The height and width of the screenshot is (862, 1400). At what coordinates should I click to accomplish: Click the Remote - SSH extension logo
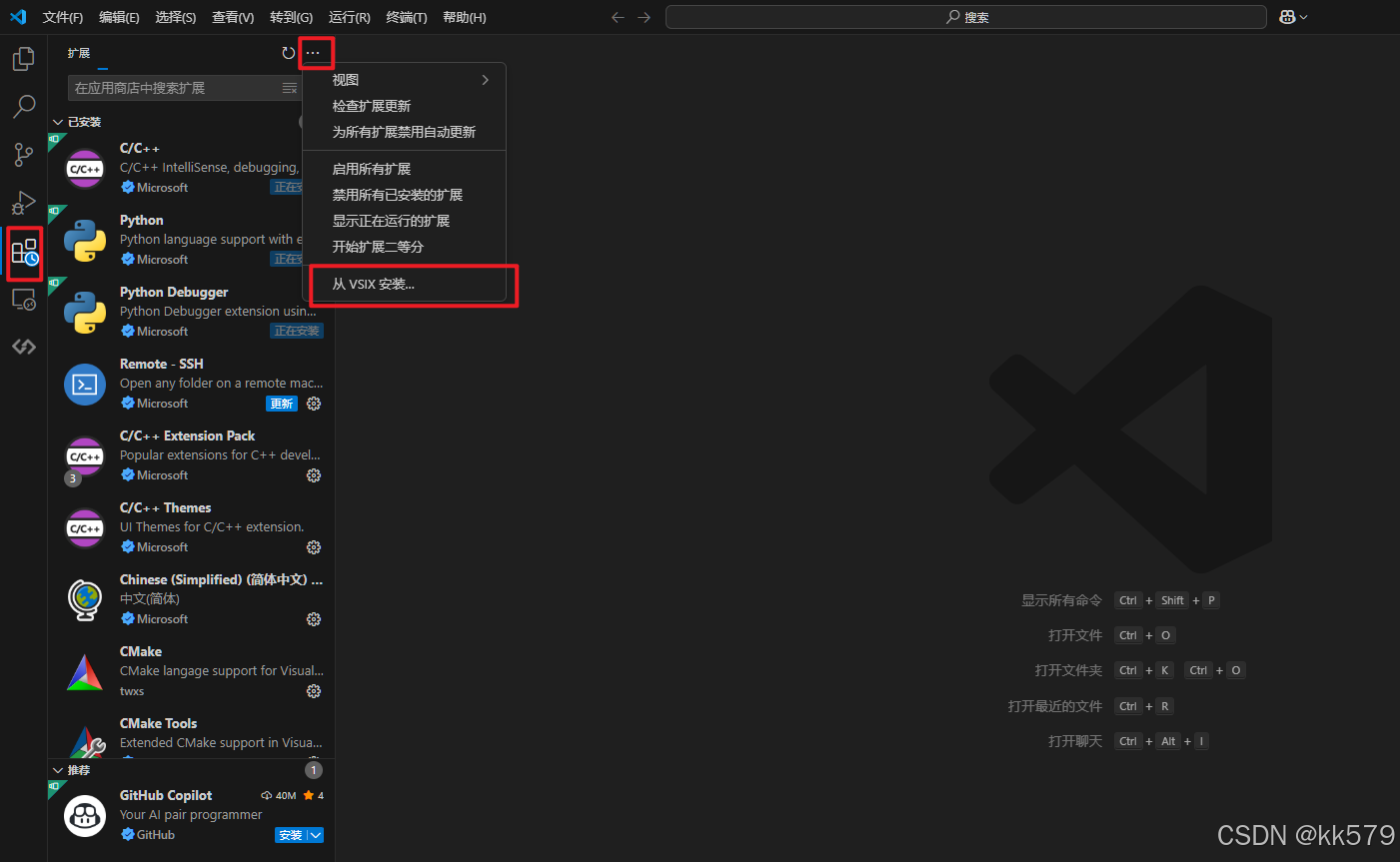[85, 385]
